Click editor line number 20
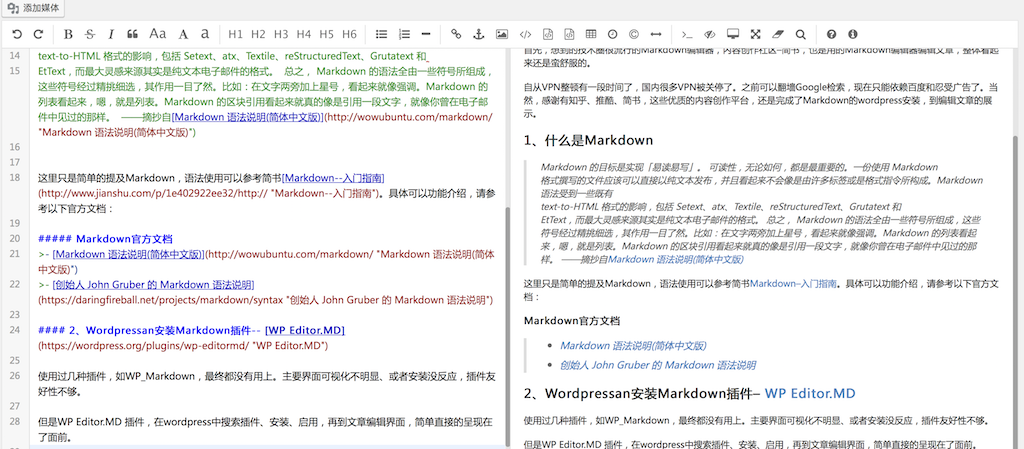Screen dimensions: 1024x449 [x=16, y=238]
